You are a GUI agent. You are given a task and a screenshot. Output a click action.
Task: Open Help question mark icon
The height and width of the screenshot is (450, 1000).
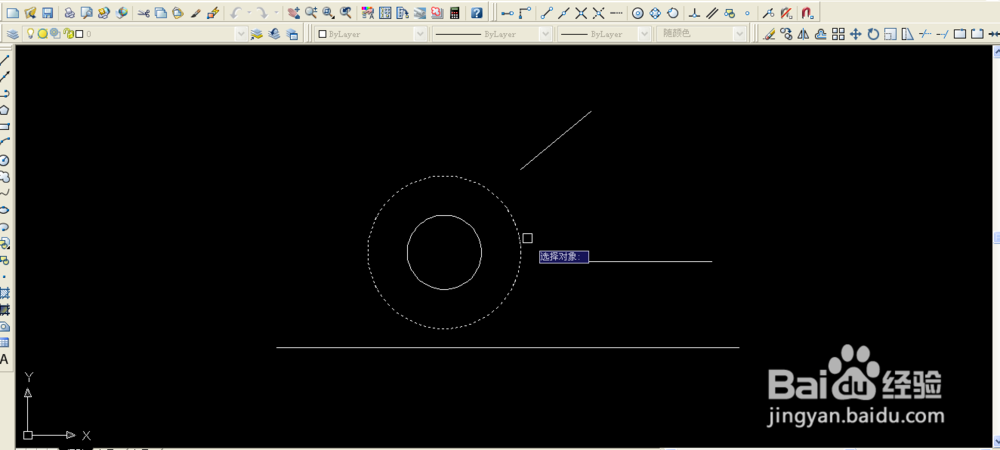(x=476, y=13)
